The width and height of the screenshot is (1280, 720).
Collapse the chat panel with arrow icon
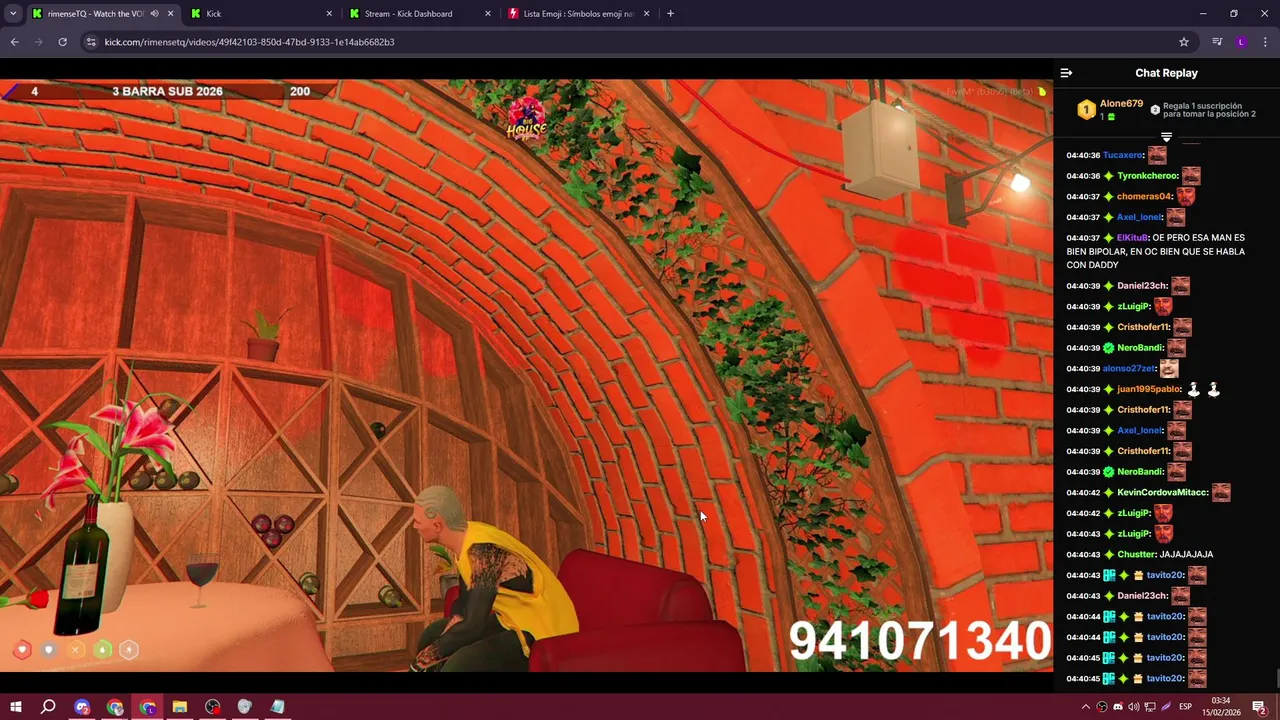[1066, 73]
